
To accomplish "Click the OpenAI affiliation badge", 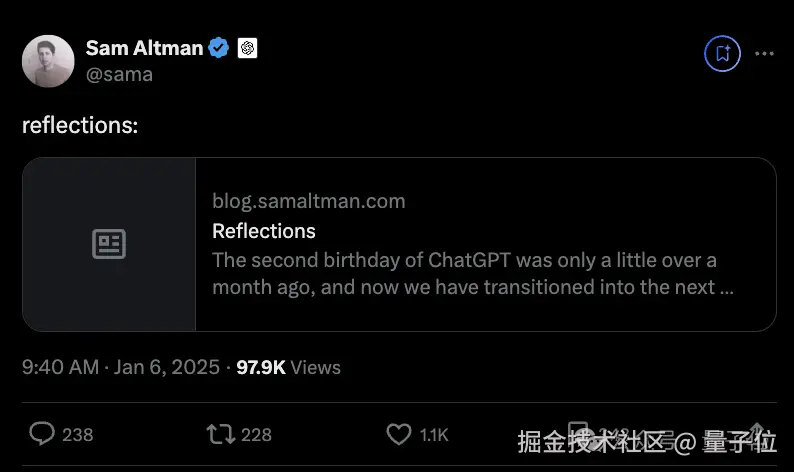I will tap(248, 48).
